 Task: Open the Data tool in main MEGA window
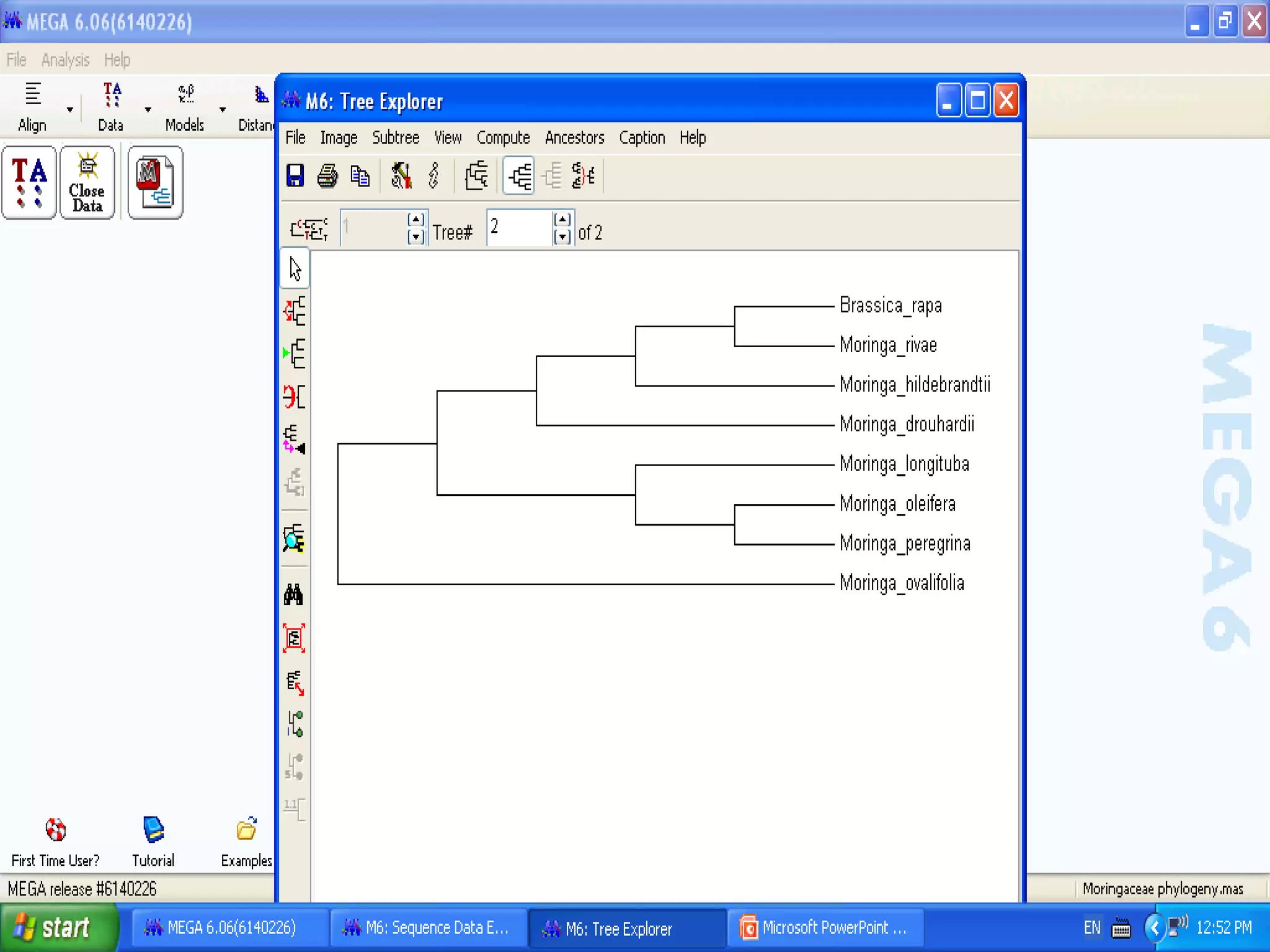(x=111, y=107)
